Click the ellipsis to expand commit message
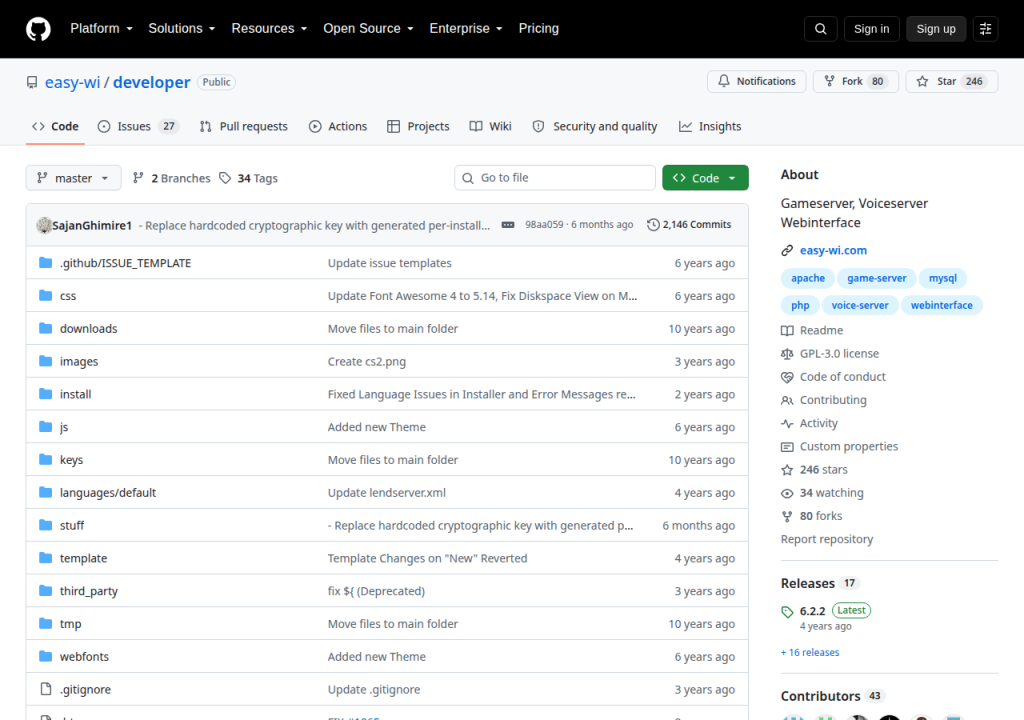Screen dimensions: 1024x720 (x=507, y=225)
